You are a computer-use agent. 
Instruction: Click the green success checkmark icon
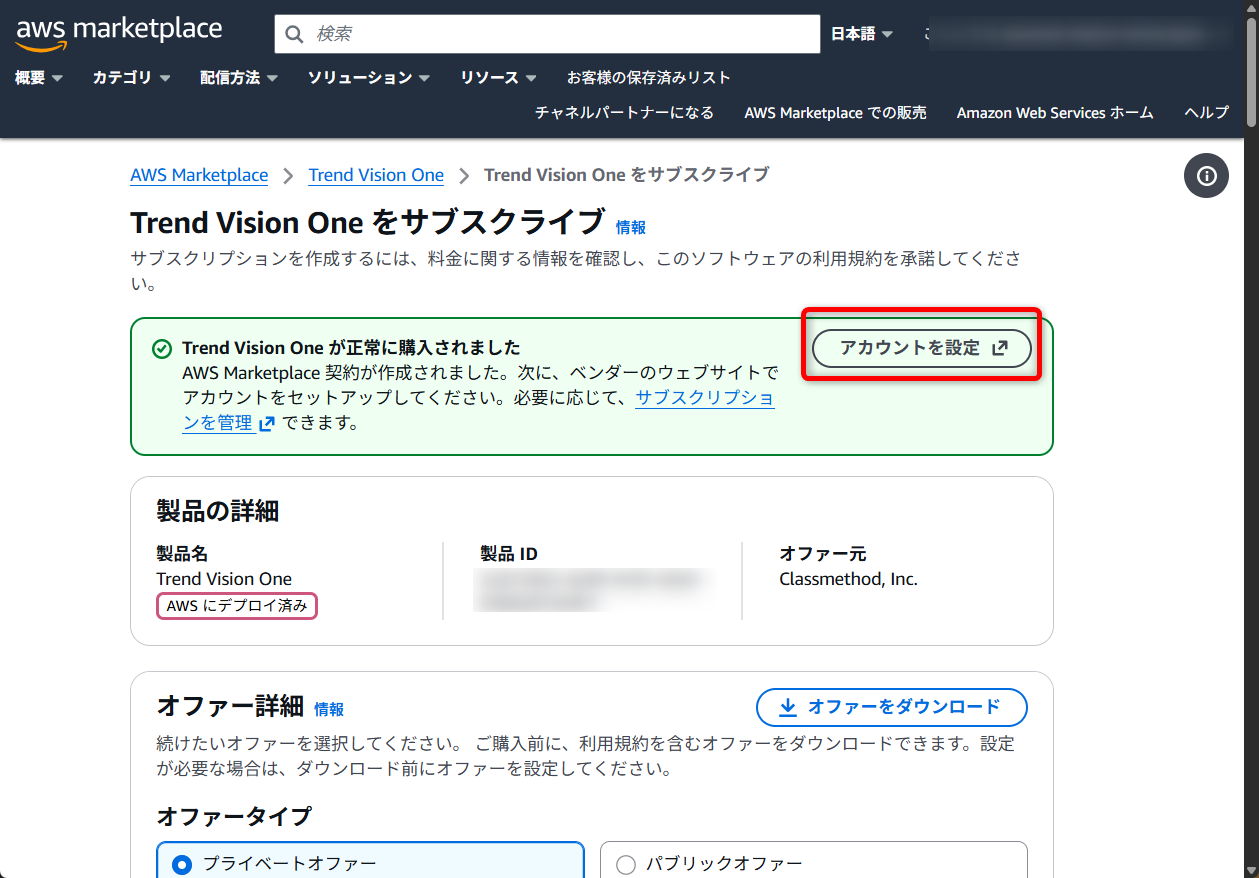point(161,349)
